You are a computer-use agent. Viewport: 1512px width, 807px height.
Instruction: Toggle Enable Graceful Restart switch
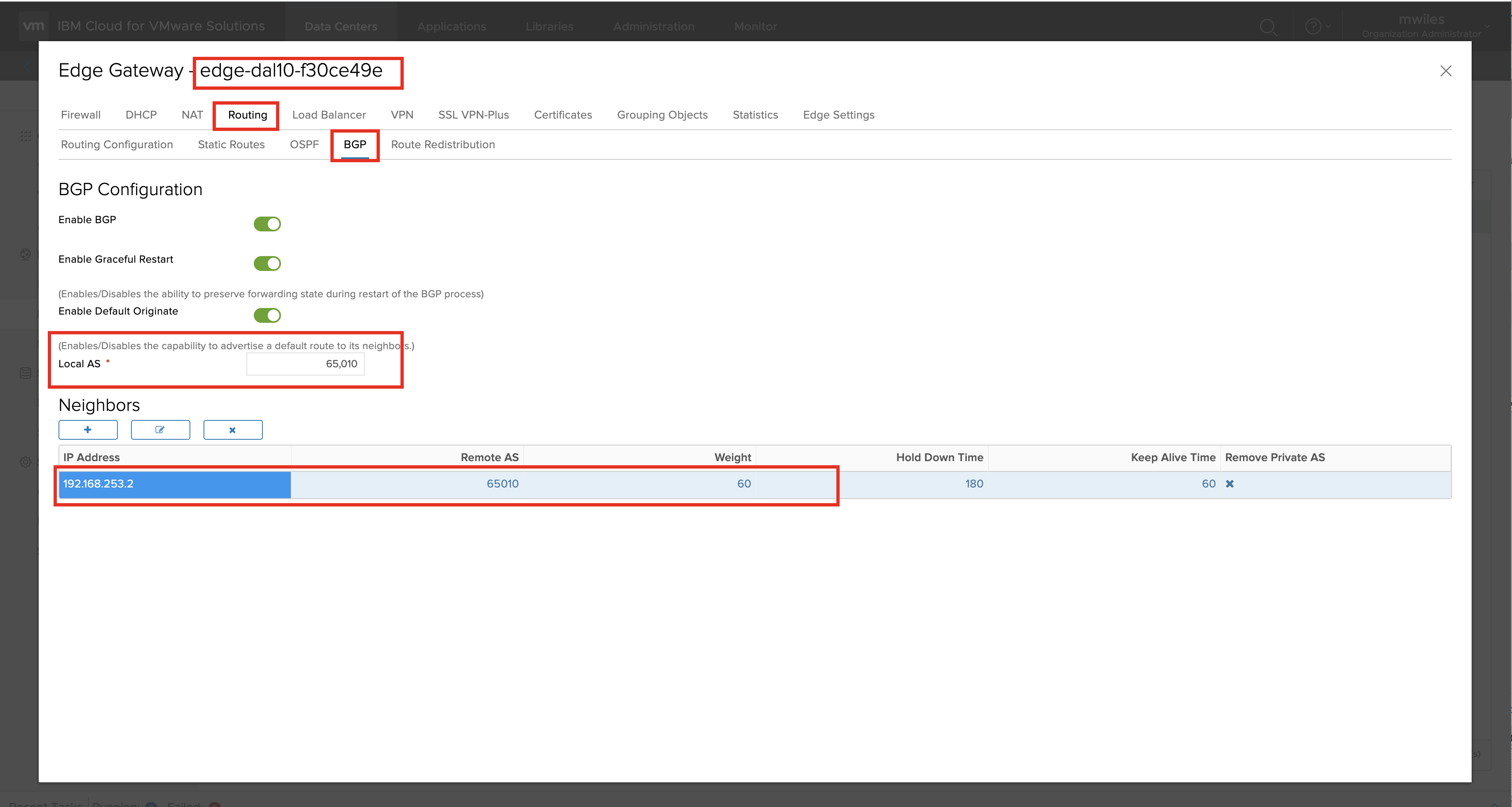point(267,264)
